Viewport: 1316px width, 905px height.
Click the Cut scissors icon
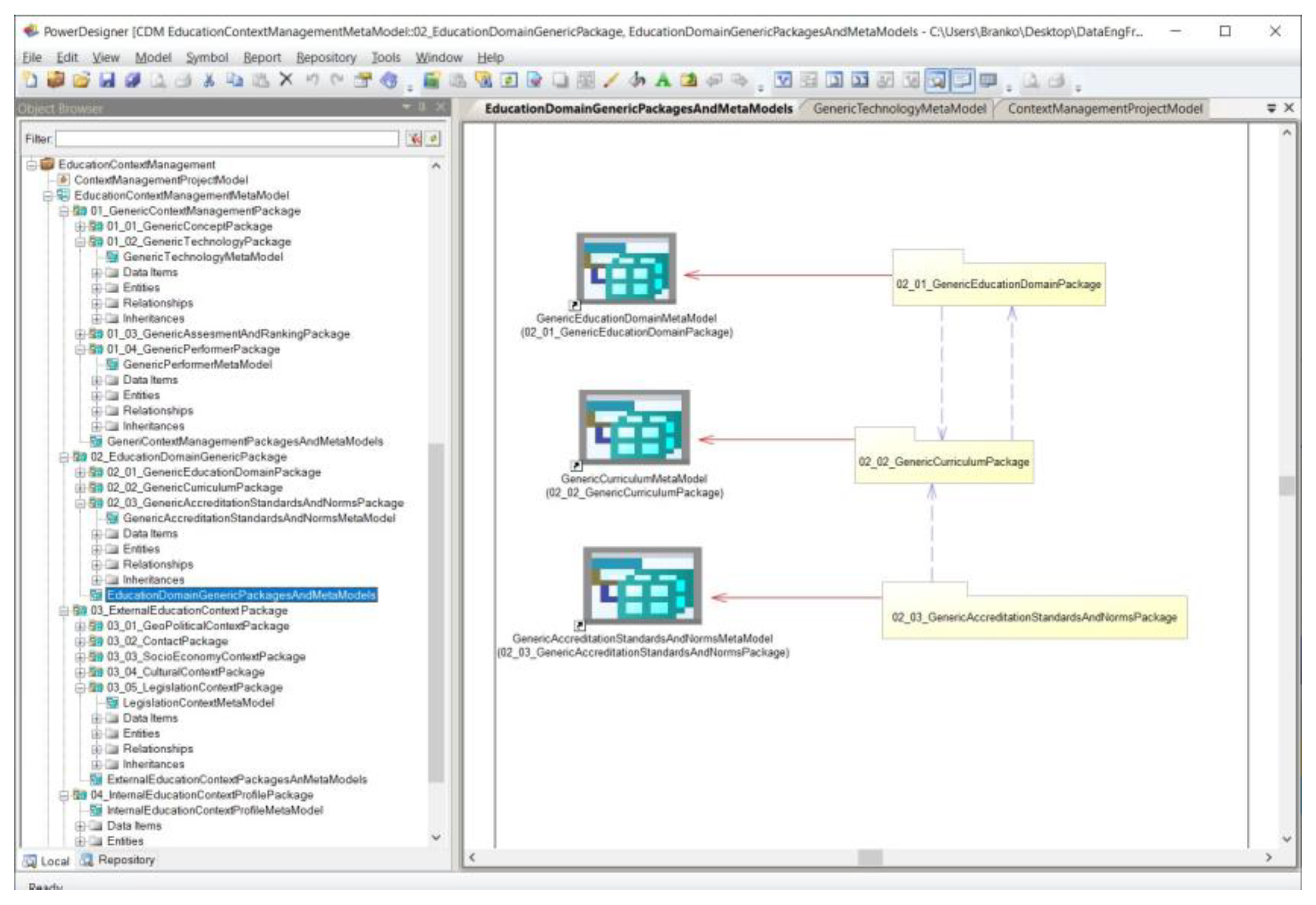tap(209, 80)
